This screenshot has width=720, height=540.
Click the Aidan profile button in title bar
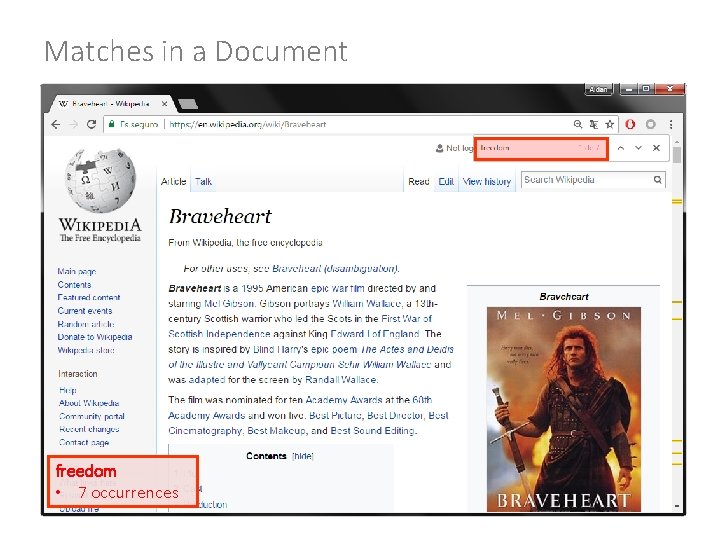[598, 89]
